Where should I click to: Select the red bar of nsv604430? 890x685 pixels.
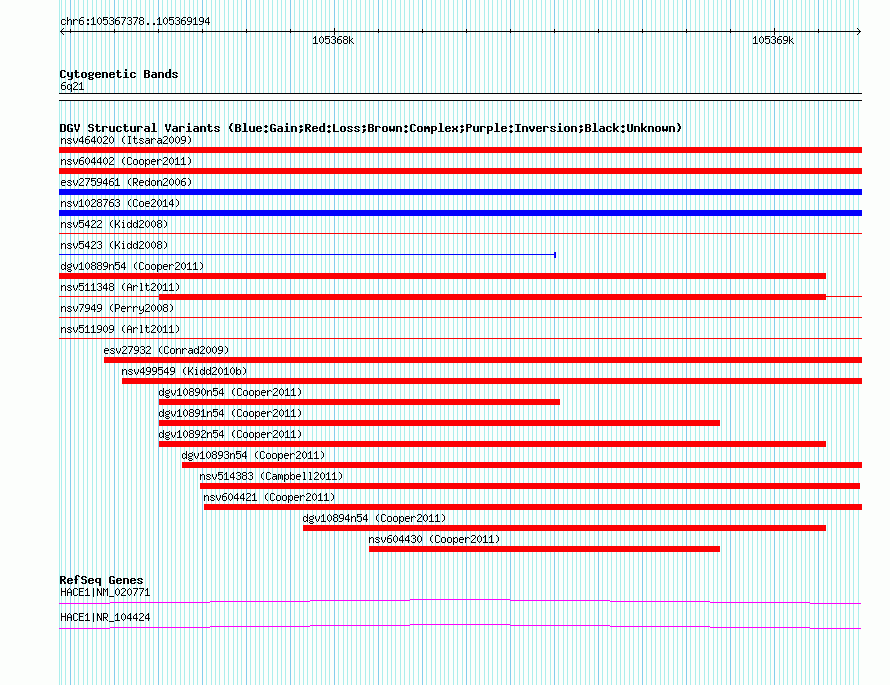(x=544, y=549)
